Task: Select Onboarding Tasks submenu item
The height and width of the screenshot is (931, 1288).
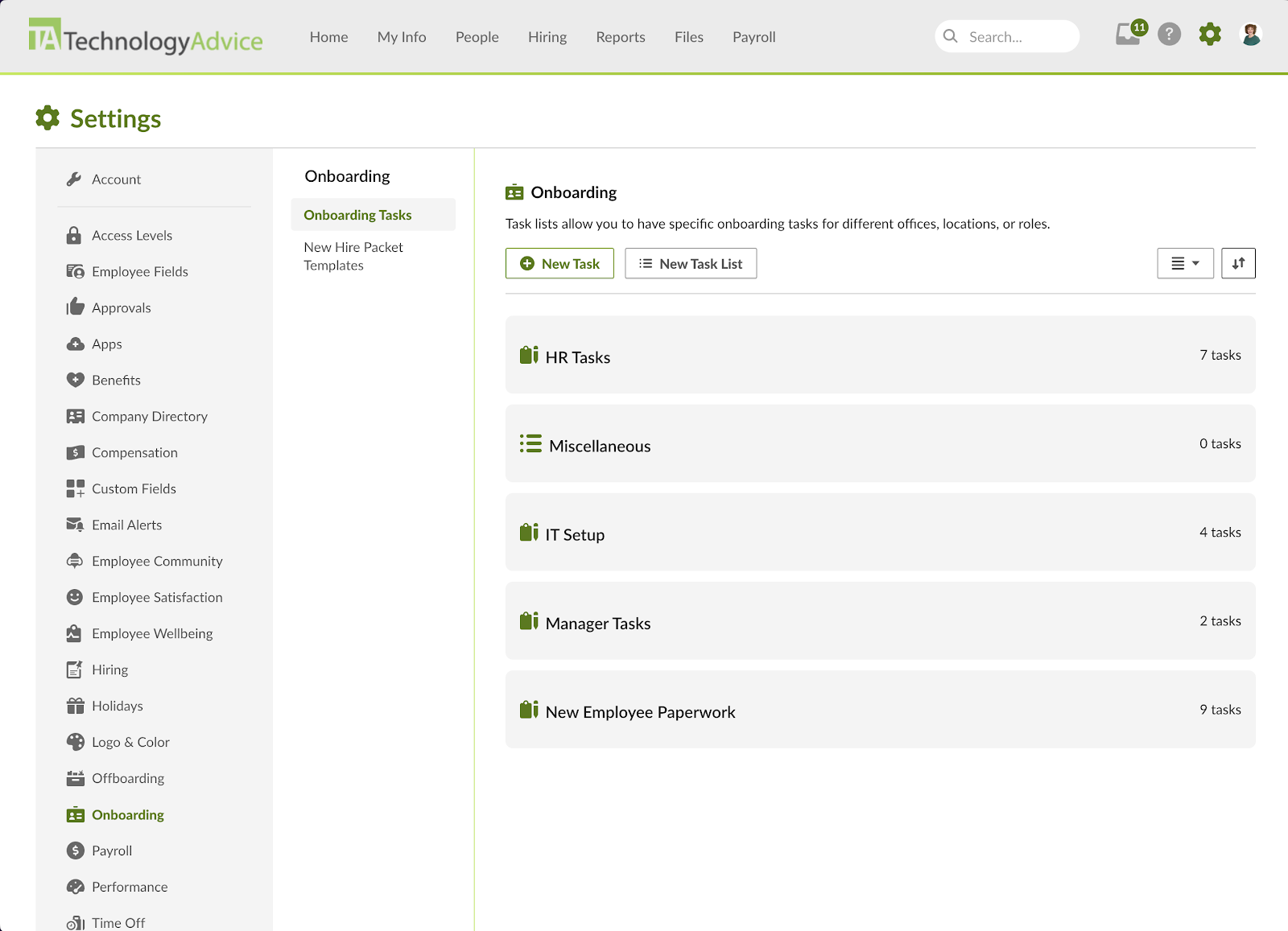Action: [374, 215]
